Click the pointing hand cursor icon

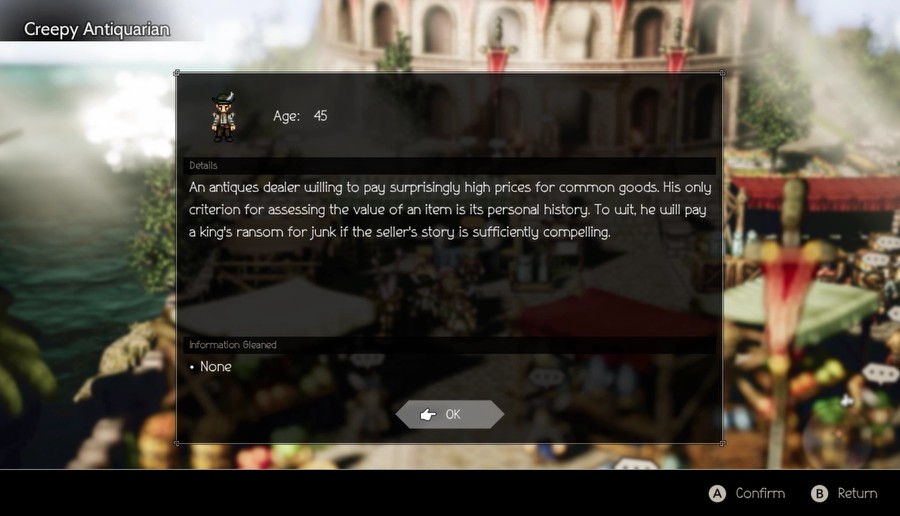pyautogui.click(x=428, y=414)
